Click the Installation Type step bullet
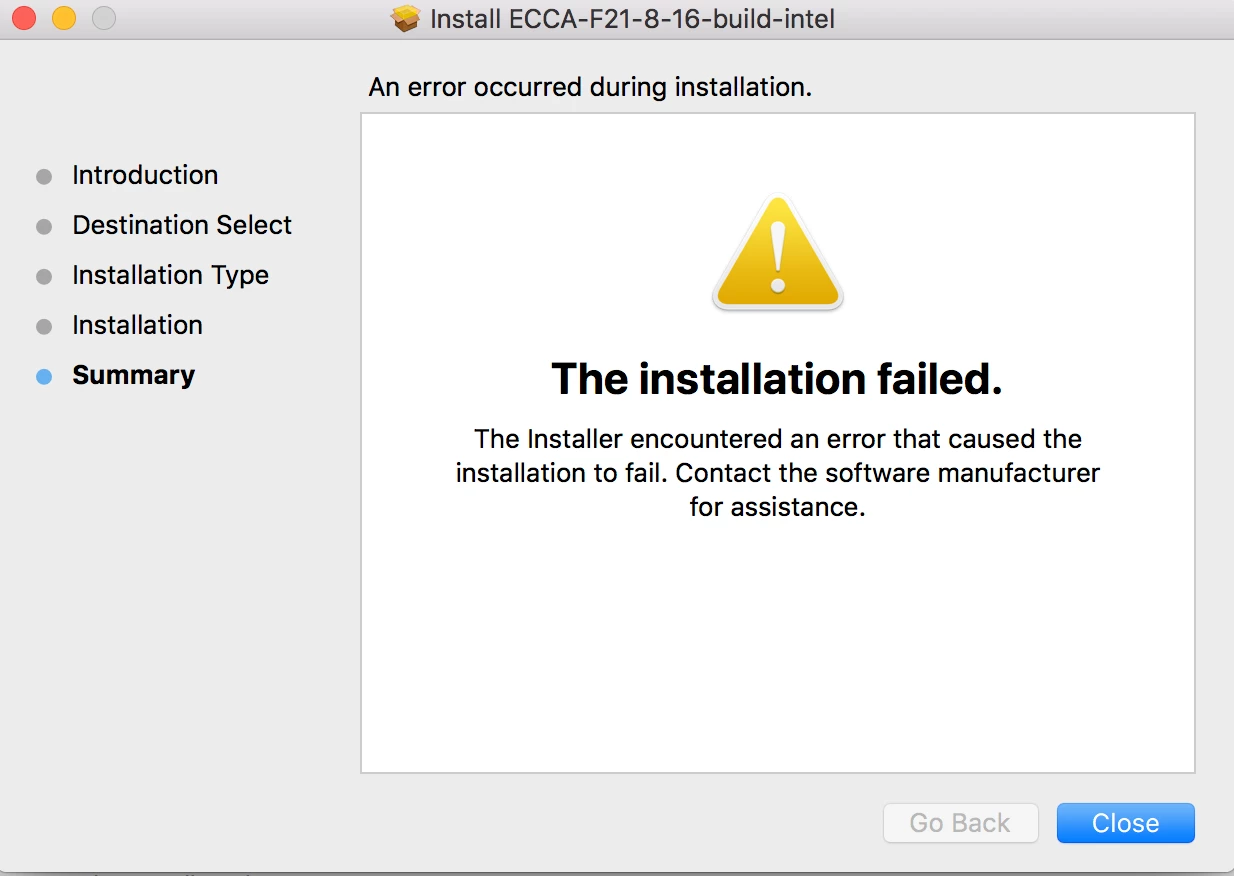Image resolution: width=1234 pixels, height=876 pixels. click(44, 276)
